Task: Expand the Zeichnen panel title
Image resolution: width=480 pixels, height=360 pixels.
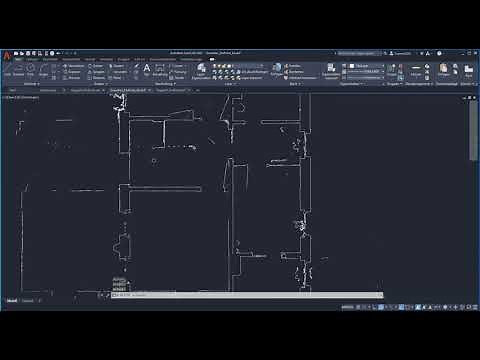Action: (x=32, y=84)
